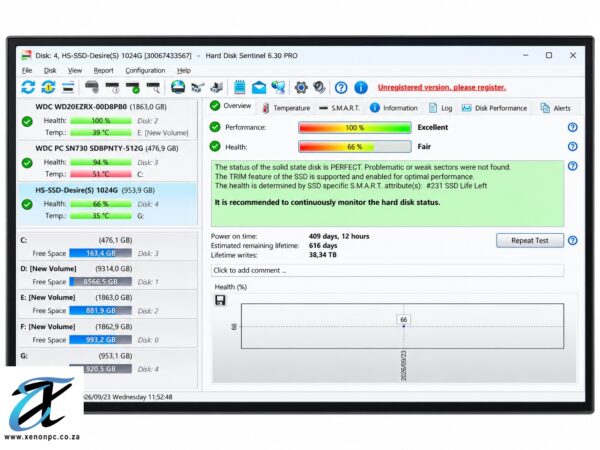Switch to the Log tab
This screenshot has width=600, height=450.
click(x=440, y=108)
